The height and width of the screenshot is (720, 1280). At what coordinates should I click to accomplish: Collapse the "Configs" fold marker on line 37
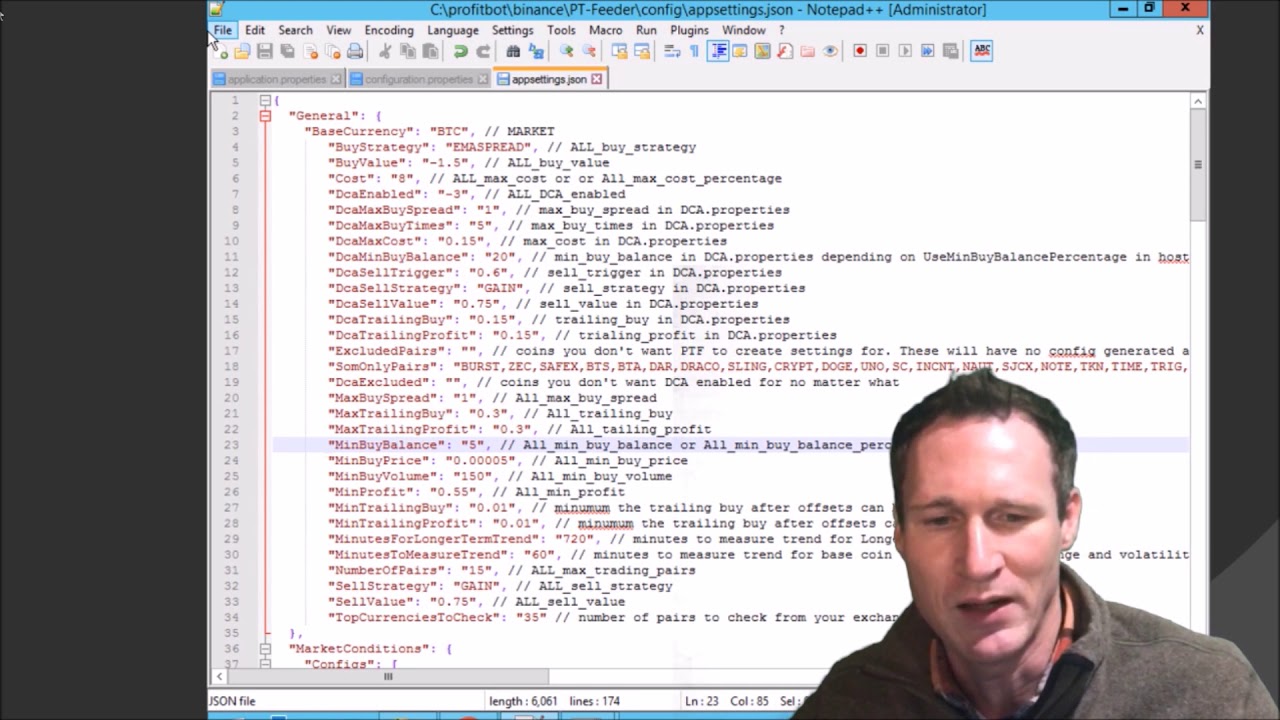[265, 664]
